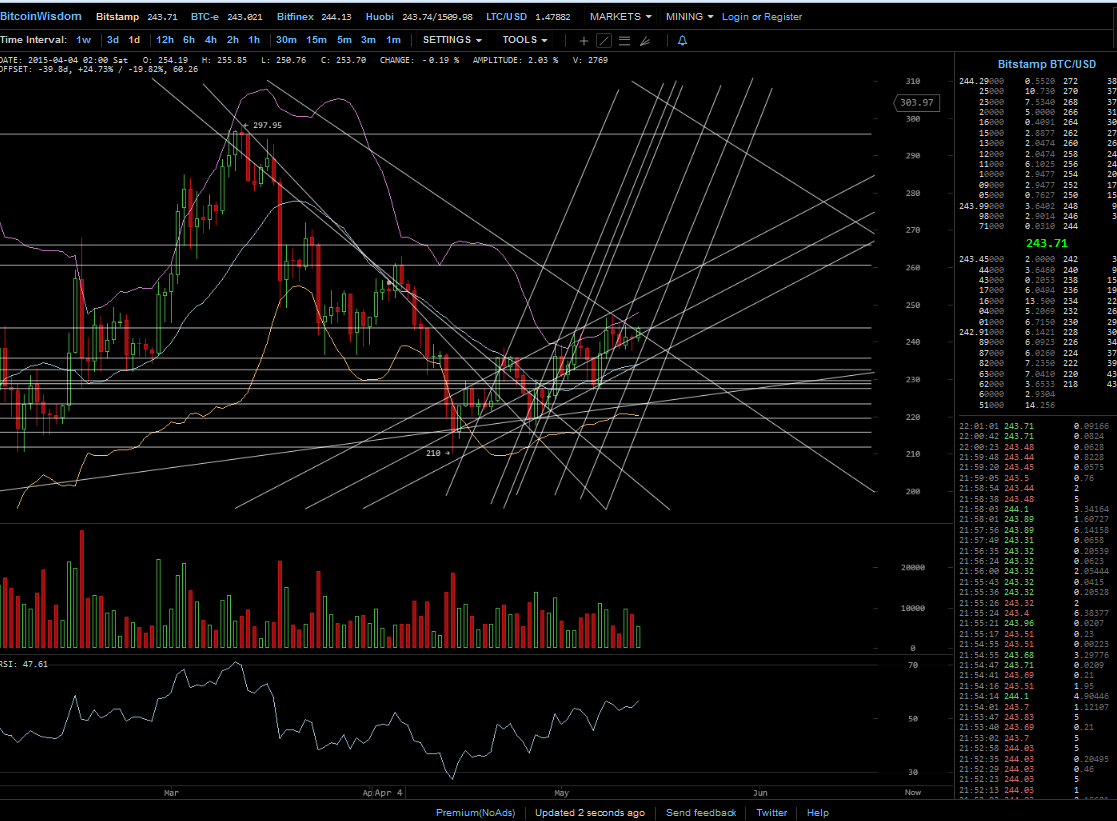Set time interval to 1d
1117x821 pixels.
pyautogui.click(x=134, y=40)
